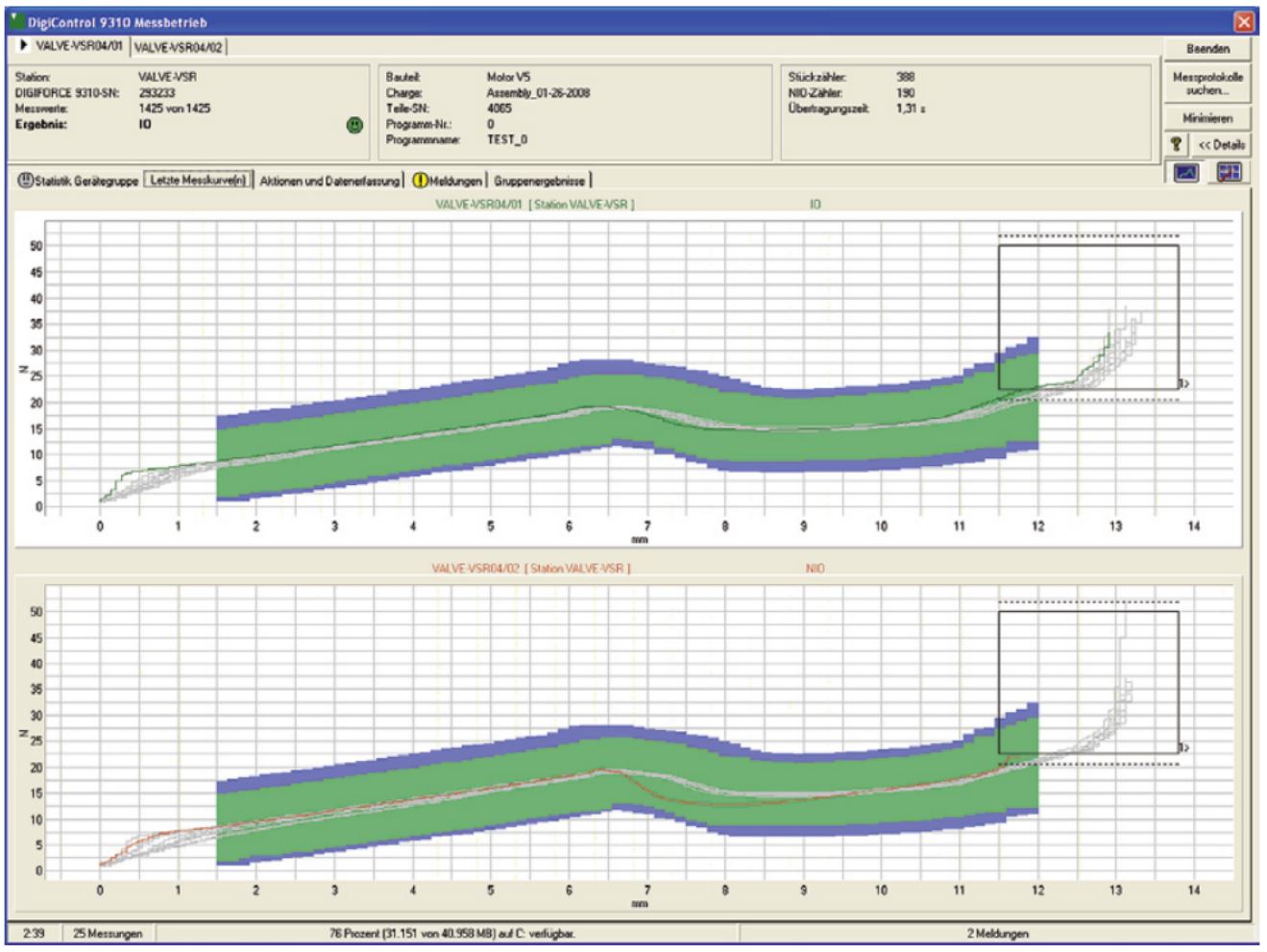
Task: Switch to the Gruppenergebnisse tab
Action: [539, 181]
